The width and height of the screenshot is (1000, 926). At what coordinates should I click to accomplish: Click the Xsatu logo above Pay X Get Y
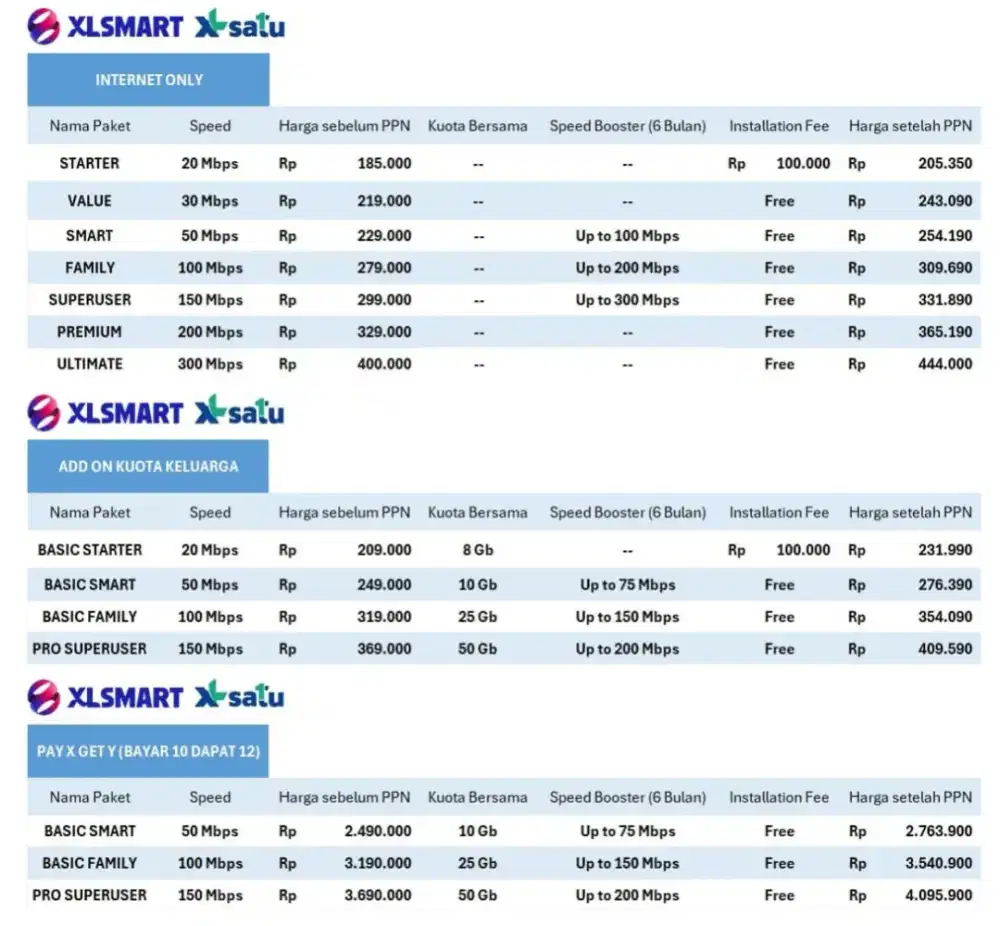point(239,695)
